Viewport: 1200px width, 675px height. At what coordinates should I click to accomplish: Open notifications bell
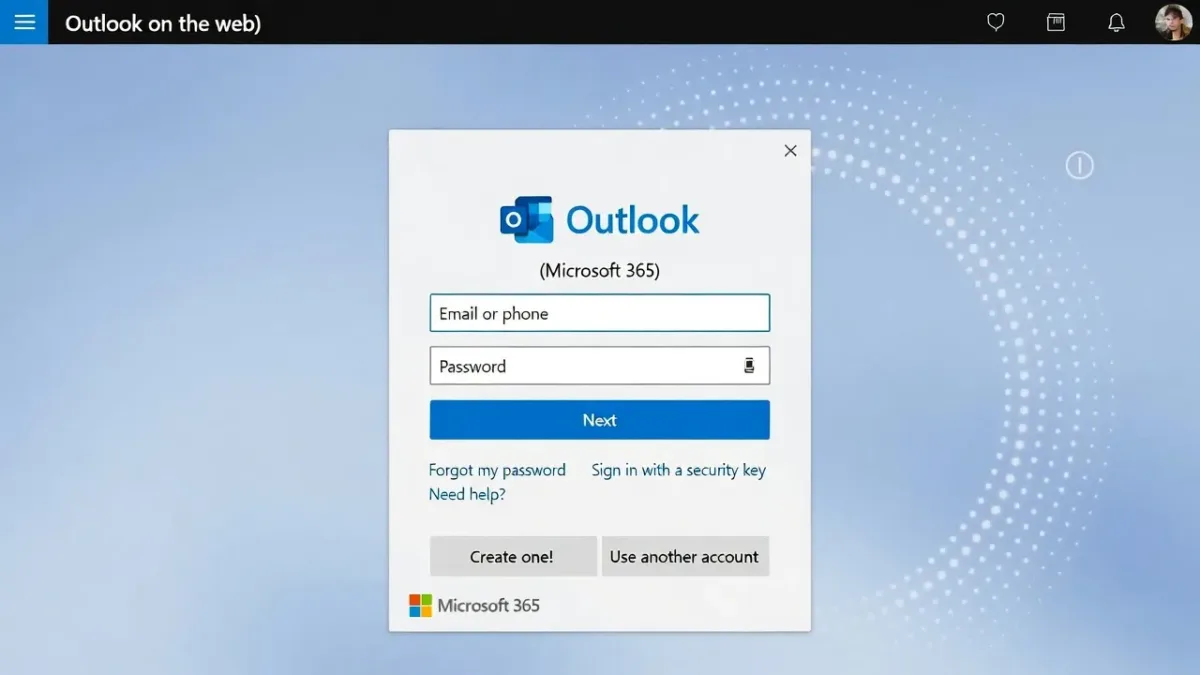[x=1117, y=22]
